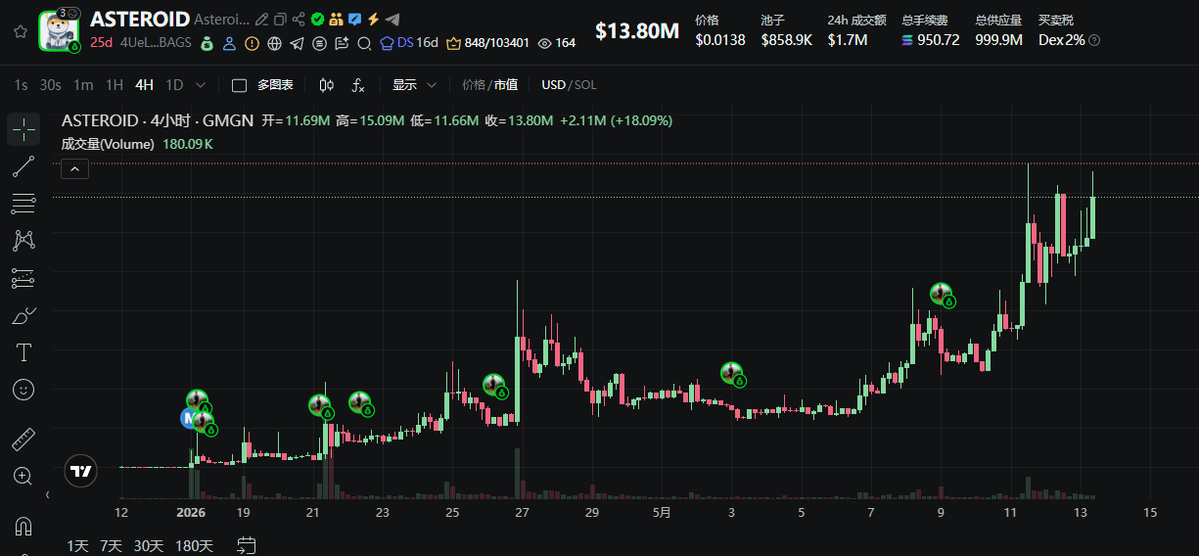The image size is (1199, 556).
Task: Set chart range to 7天
Action: pos(111,546)
